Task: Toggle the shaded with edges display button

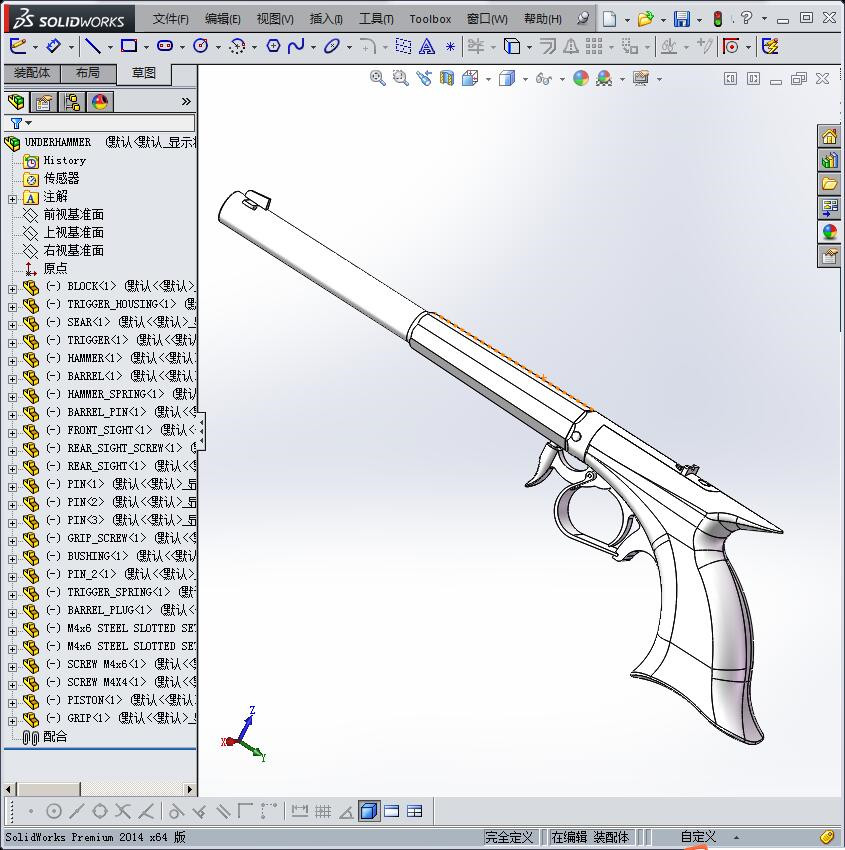Action: (369, 812)
